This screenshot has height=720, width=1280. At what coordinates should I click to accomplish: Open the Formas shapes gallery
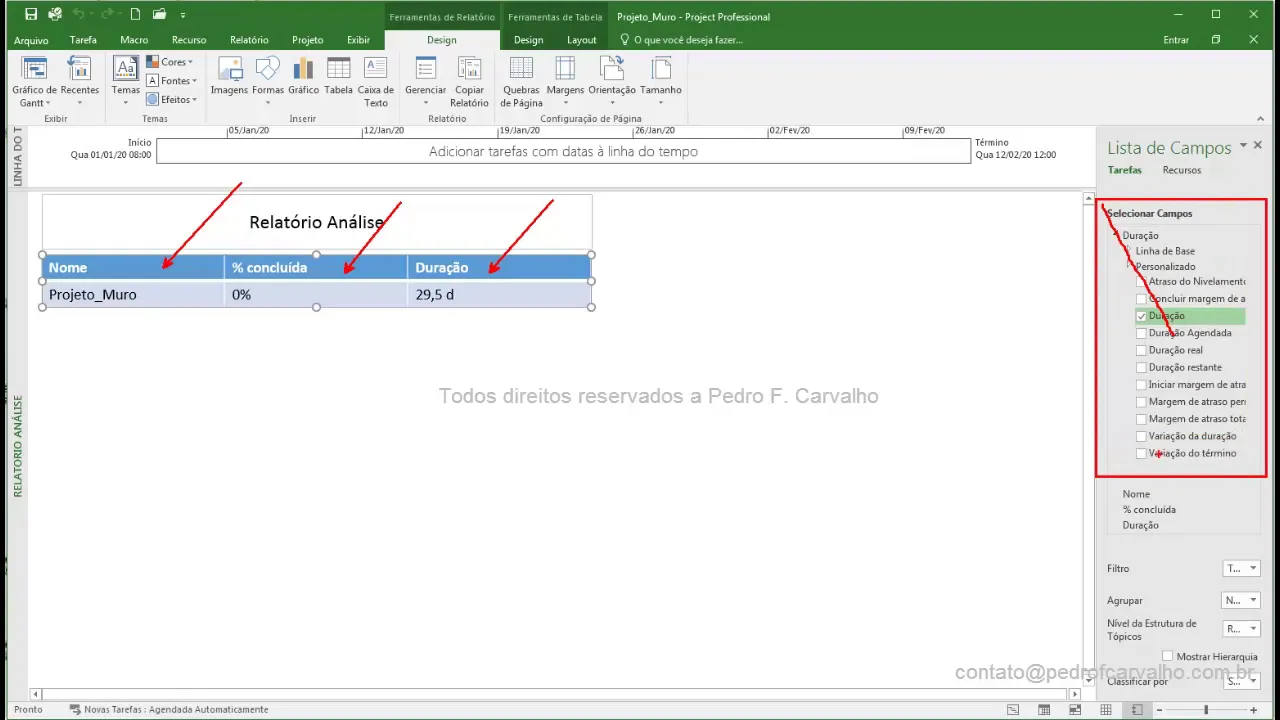(x=268, y=82)
